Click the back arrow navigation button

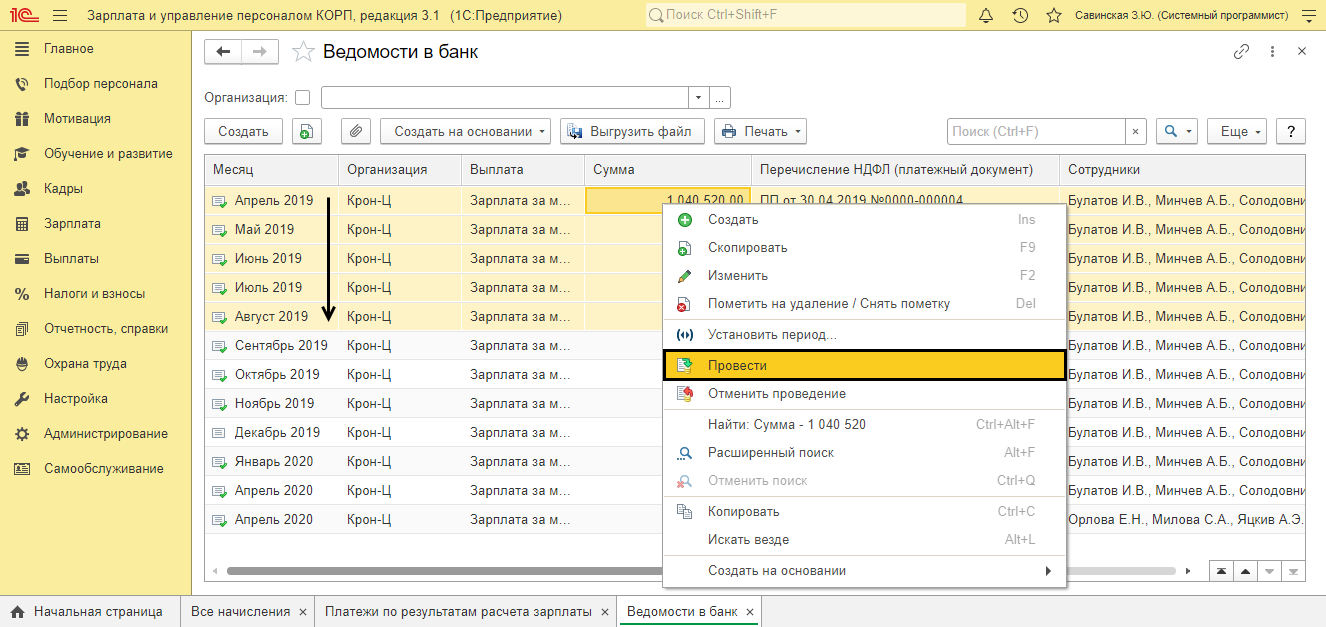coord(223,52)
